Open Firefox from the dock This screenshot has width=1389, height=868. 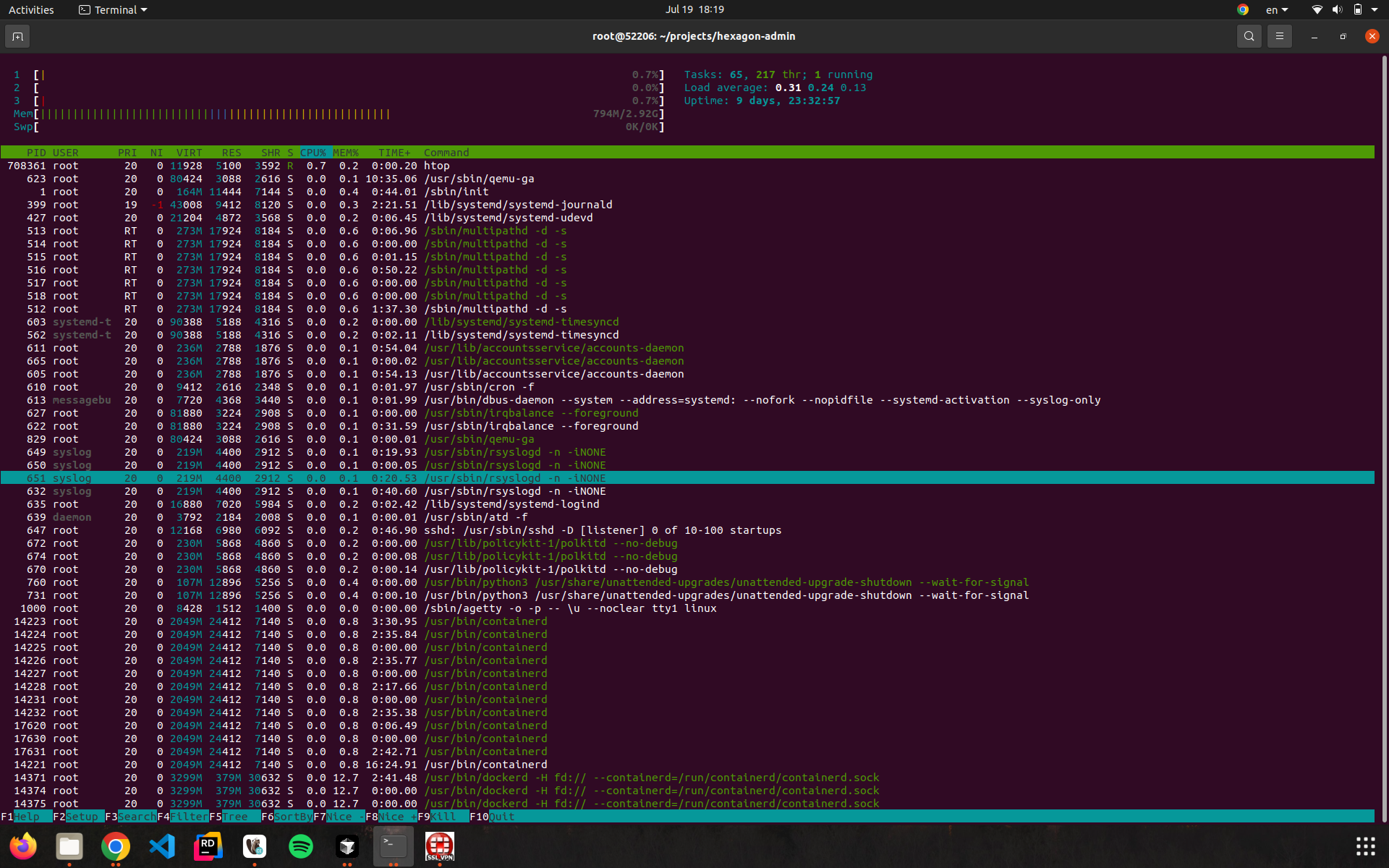coord(23,846)
